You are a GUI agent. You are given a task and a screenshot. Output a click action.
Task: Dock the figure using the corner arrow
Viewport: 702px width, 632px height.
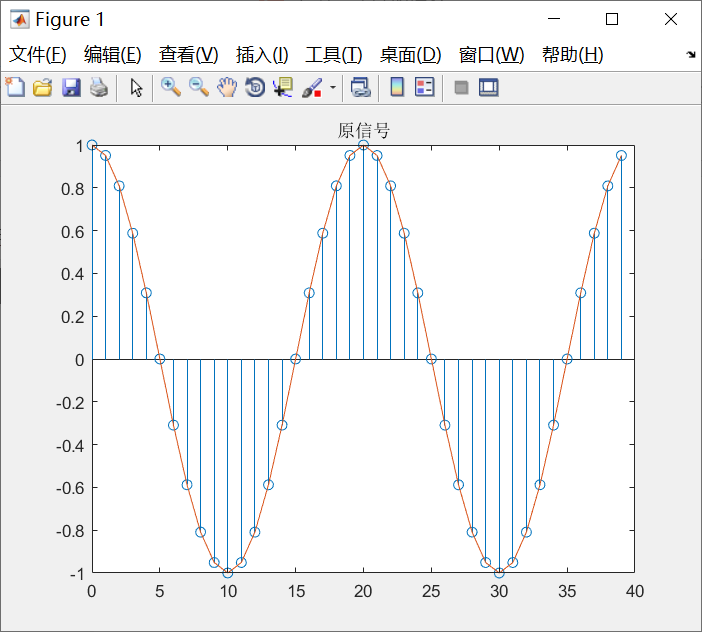(691, 55)
